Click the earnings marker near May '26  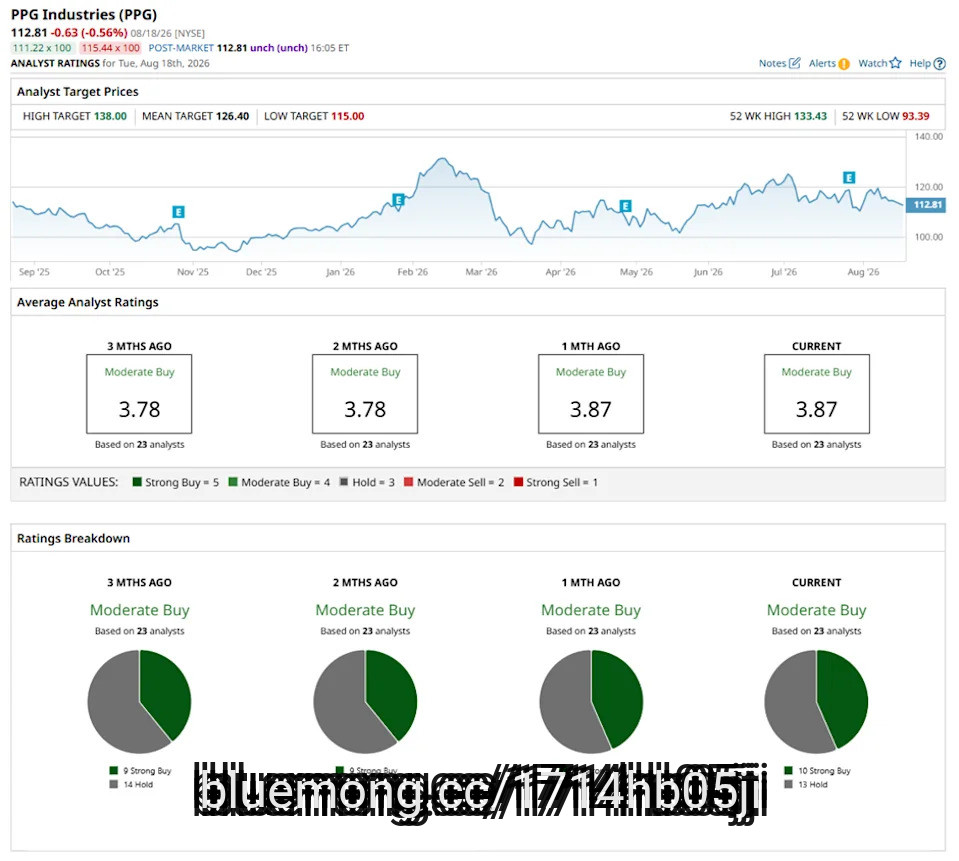pyautogui.click(x=625, y=206)
